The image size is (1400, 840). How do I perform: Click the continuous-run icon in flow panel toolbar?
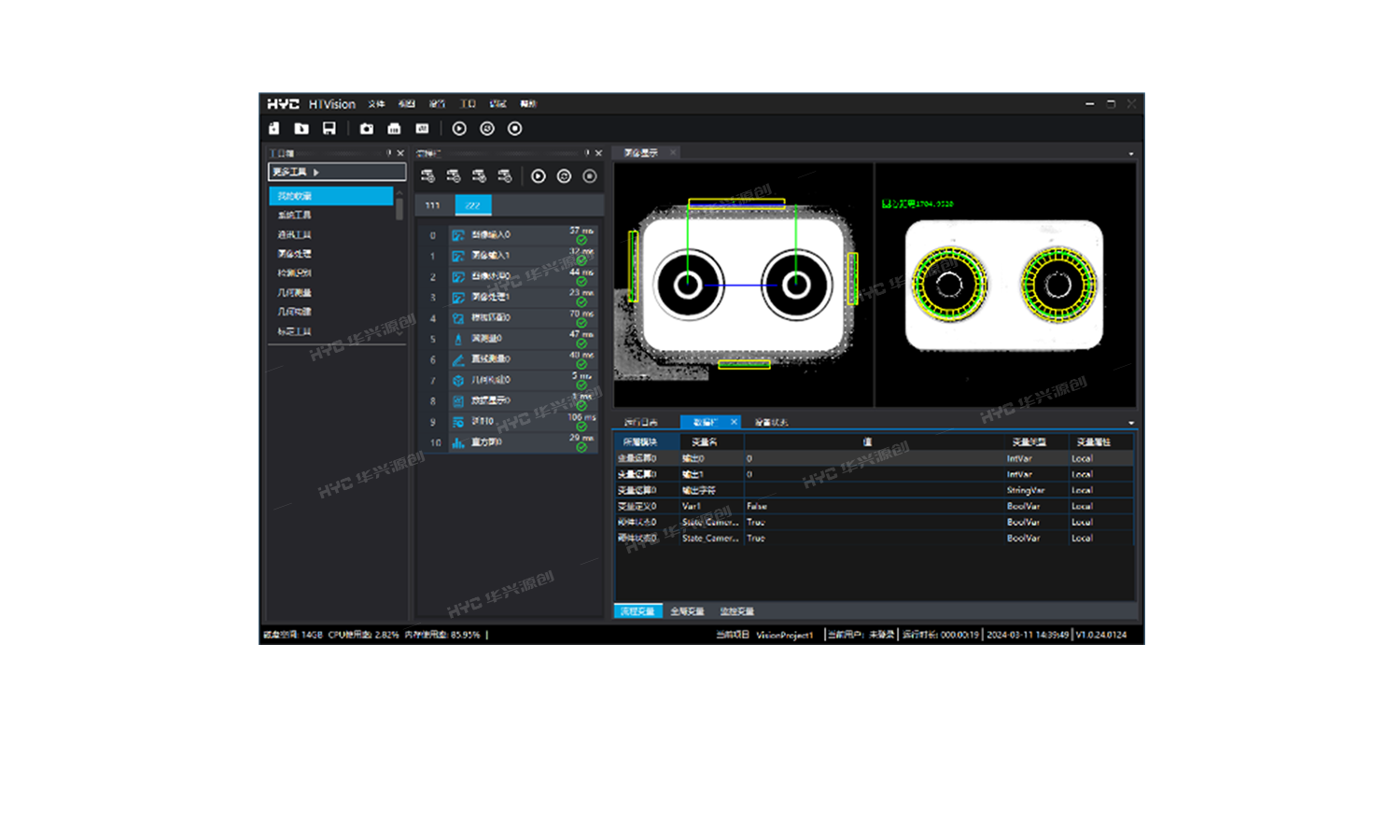click(x=564, y=176)
